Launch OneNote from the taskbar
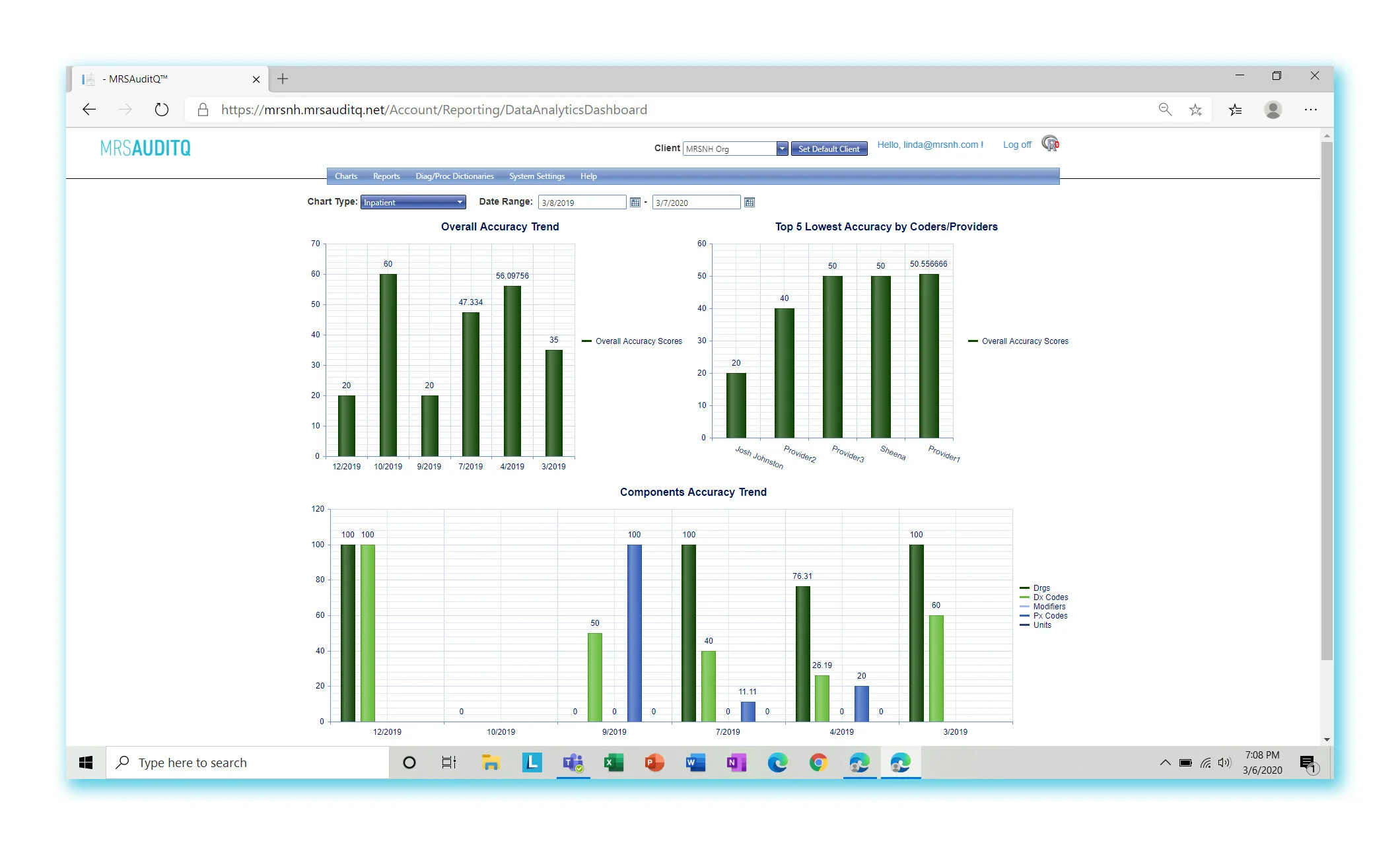The height and width of the screenshot is (845, 1400). coord(736,762)
